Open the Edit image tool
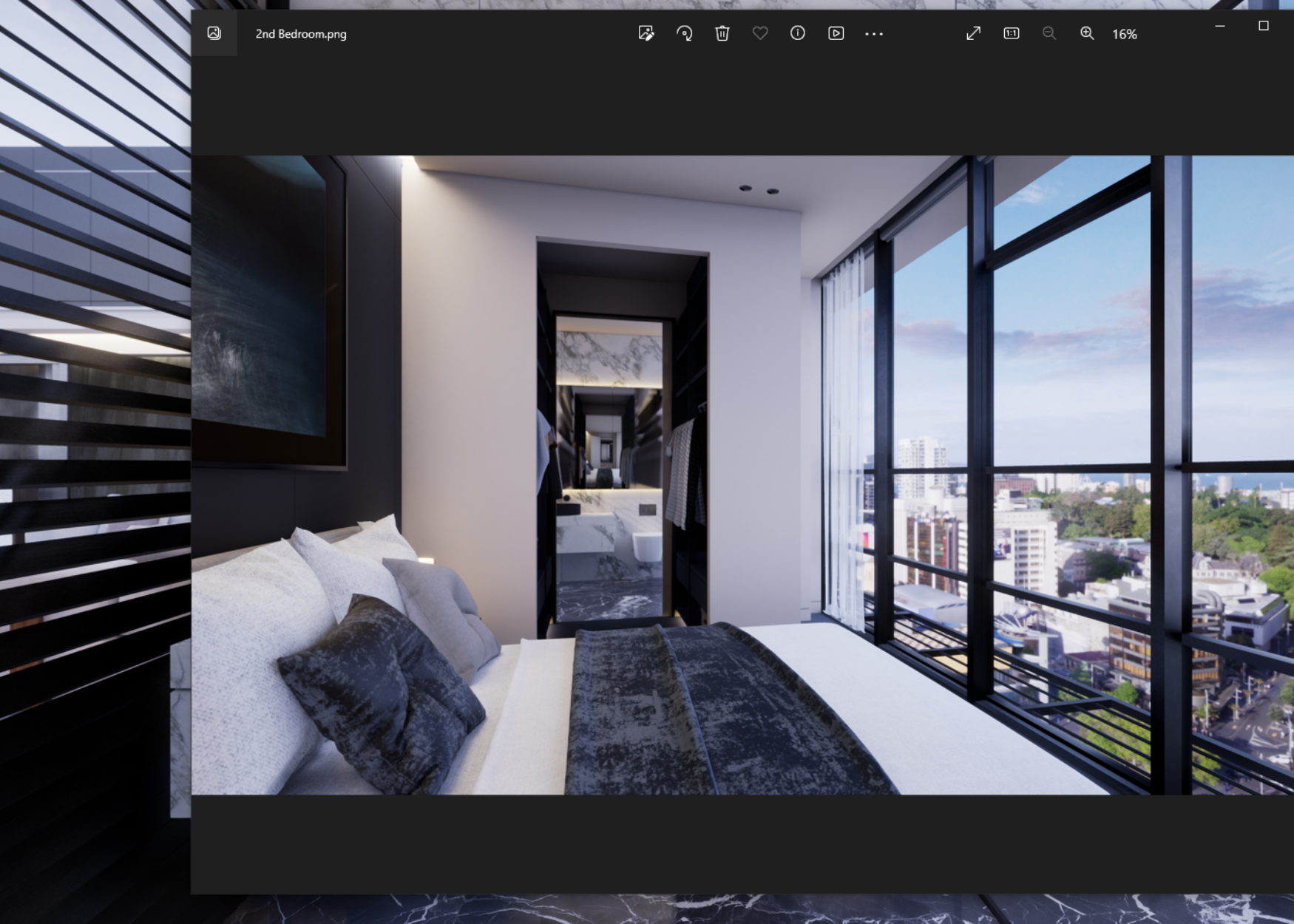The width and height of the screenshot is (1294, 924). [646, 33]
